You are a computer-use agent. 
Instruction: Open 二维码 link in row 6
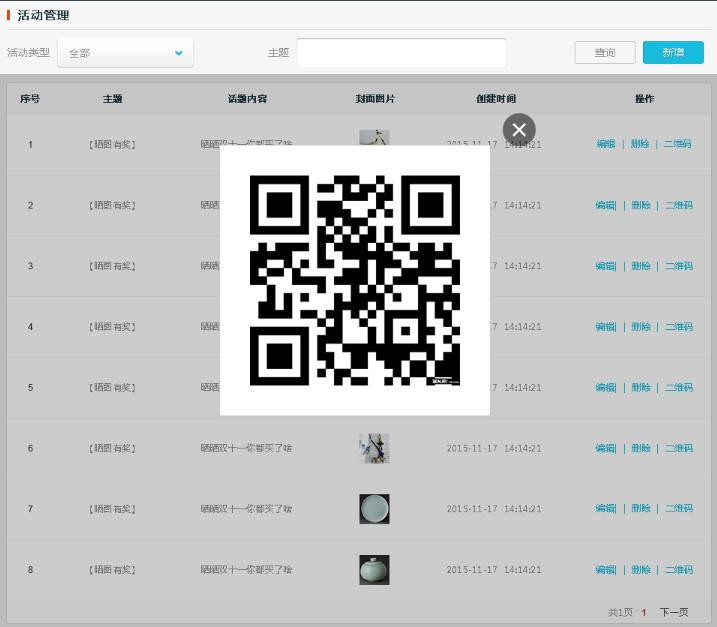point(679,448)
